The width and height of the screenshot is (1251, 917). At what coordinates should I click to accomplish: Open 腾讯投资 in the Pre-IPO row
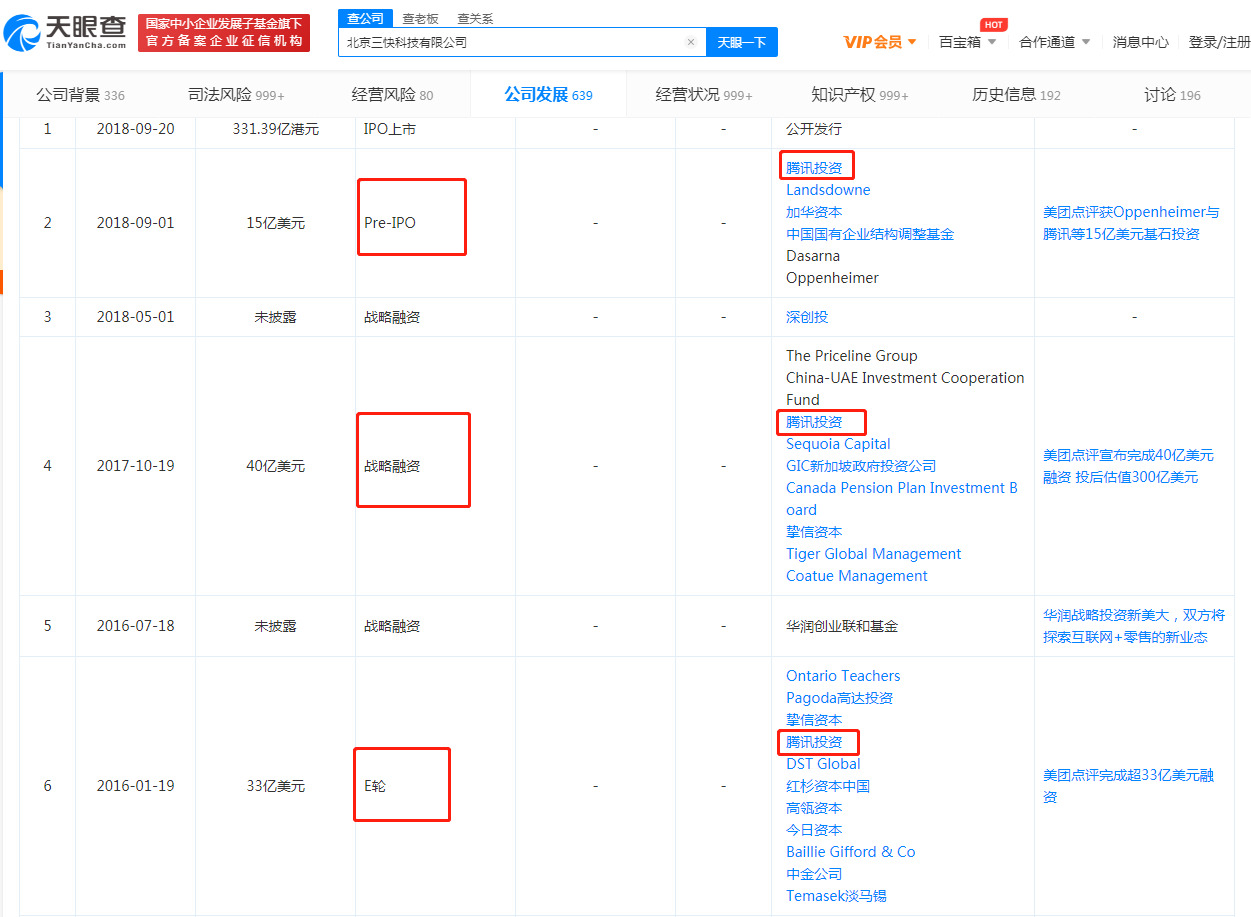tap(814, 168)
